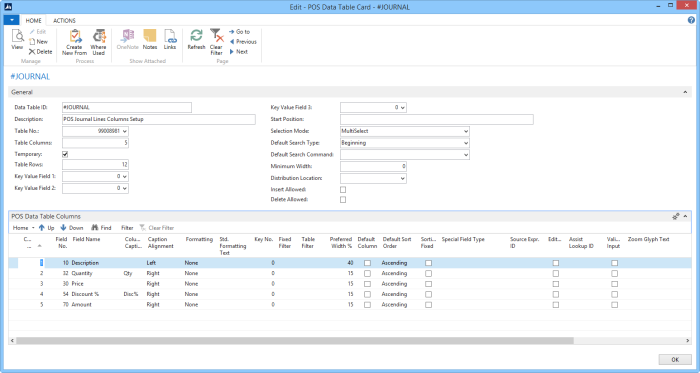Screen dimensions: 700x373
Task: Click Find in POS Data Table Columns
Action: coord(101,228)
